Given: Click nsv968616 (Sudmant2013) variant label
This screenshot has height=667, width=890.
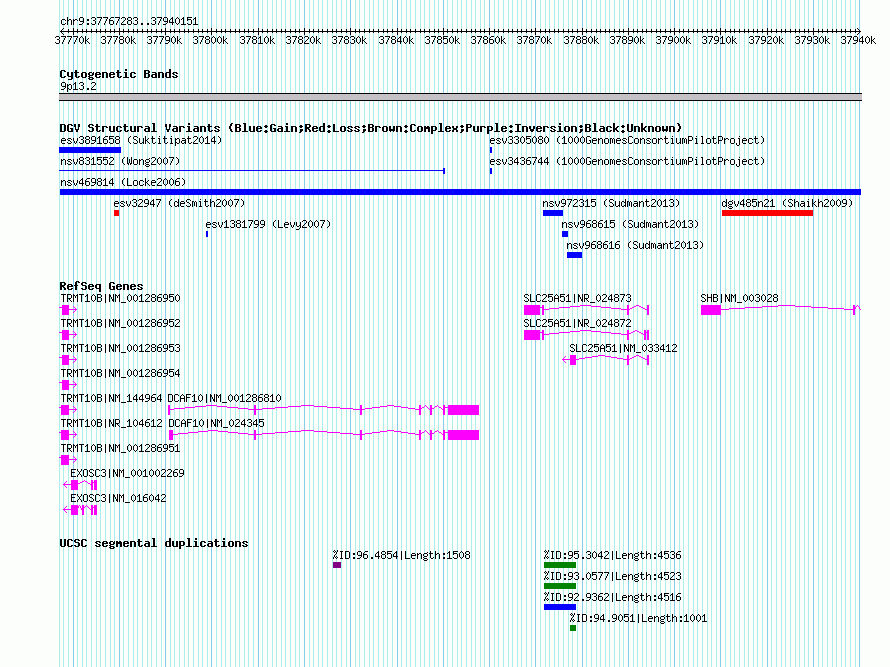Looking at the screenshot, I should coord(635,245).
